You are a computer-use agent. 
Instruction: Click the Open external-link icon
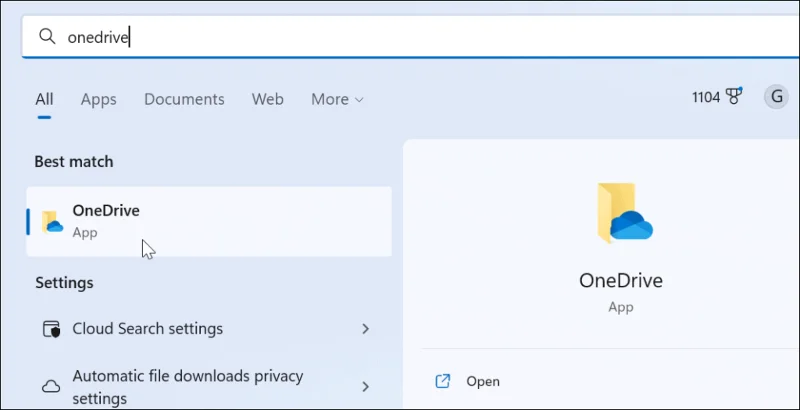(442, 381)
